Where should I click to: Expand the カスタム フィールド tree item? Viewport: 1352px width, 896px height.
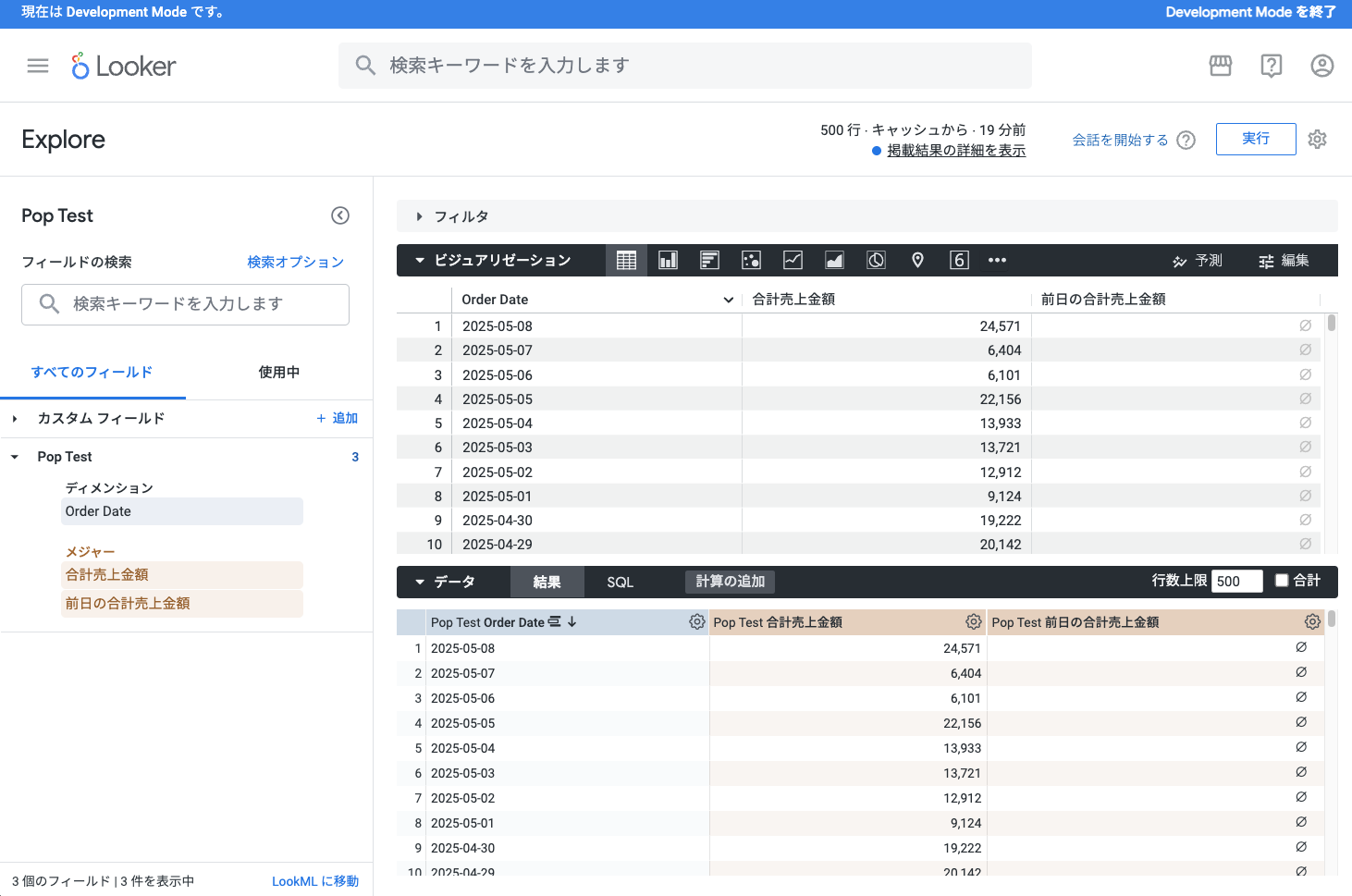point(15,419)
